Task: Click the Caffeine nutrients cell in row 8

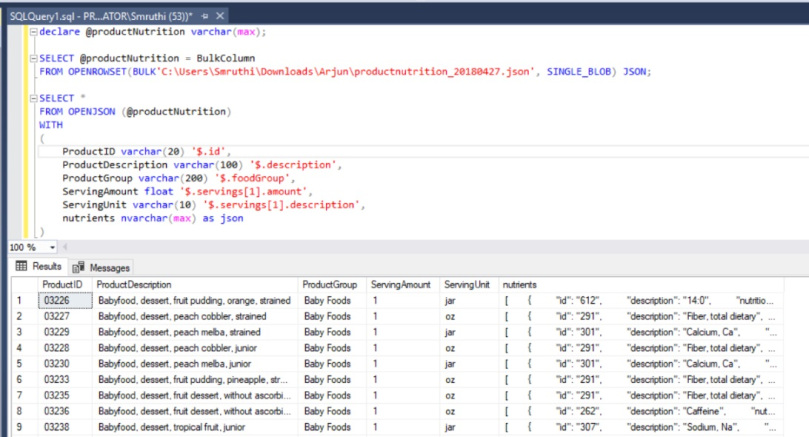Action: pyautogui.click(x=640, y=412)
